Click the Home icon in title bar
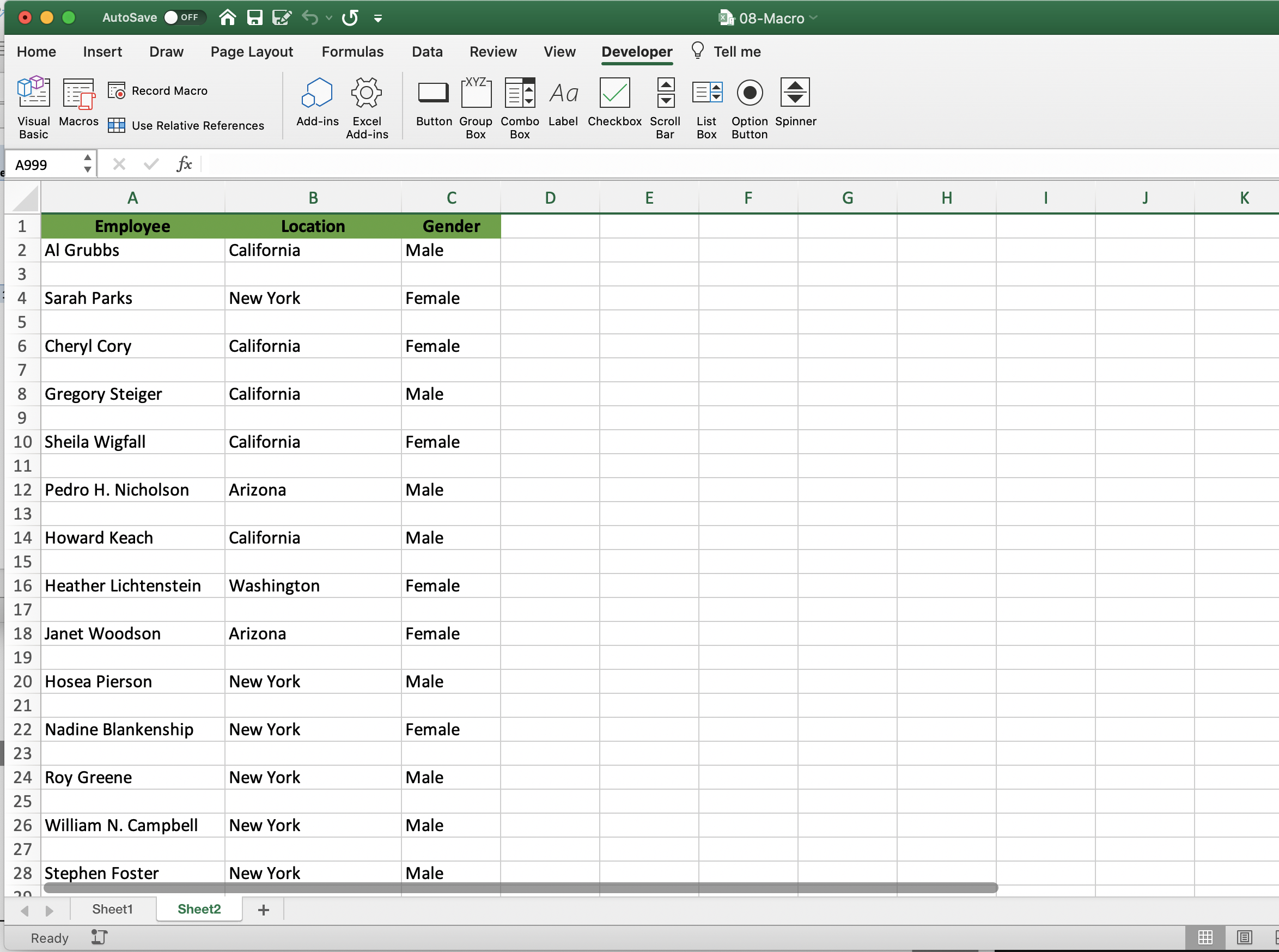The height and width of the screenshot is (952, 1279). [228, 17]
